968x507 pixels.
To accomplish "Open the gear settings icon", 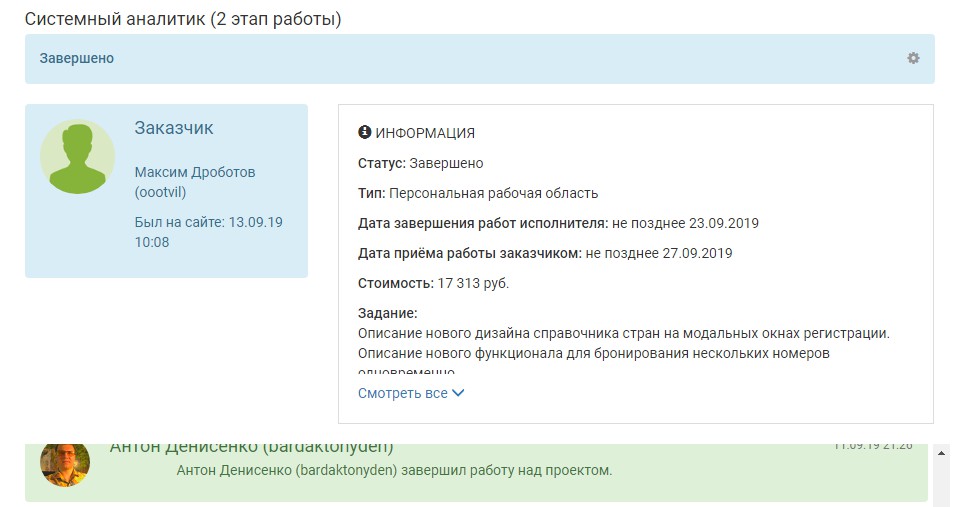I will (913, 58).
